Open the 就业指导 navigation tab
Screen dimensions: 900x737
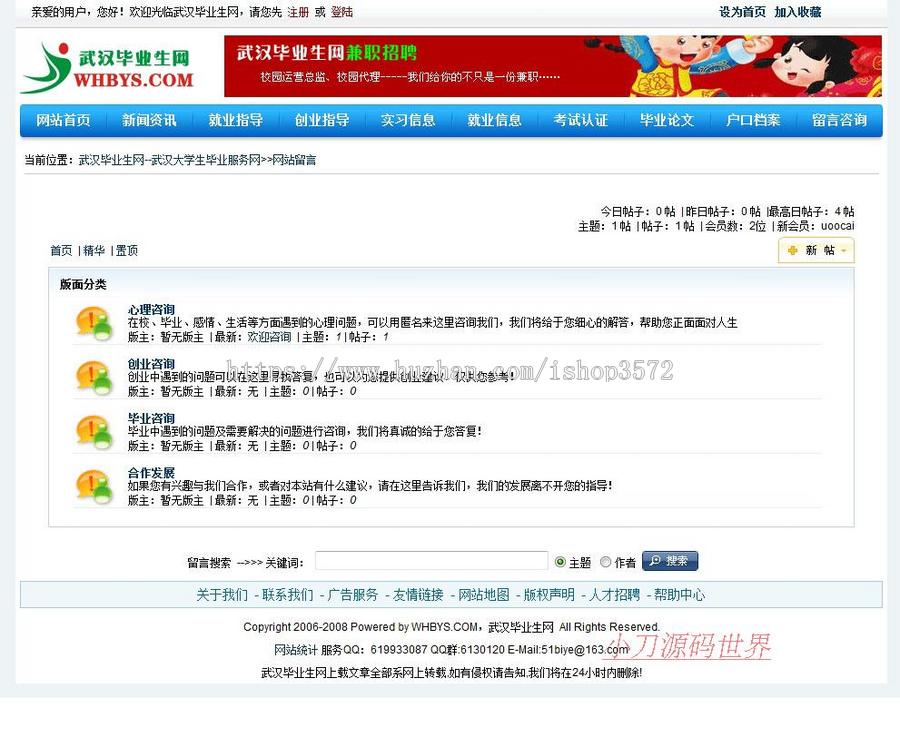[x=235, y=120]
